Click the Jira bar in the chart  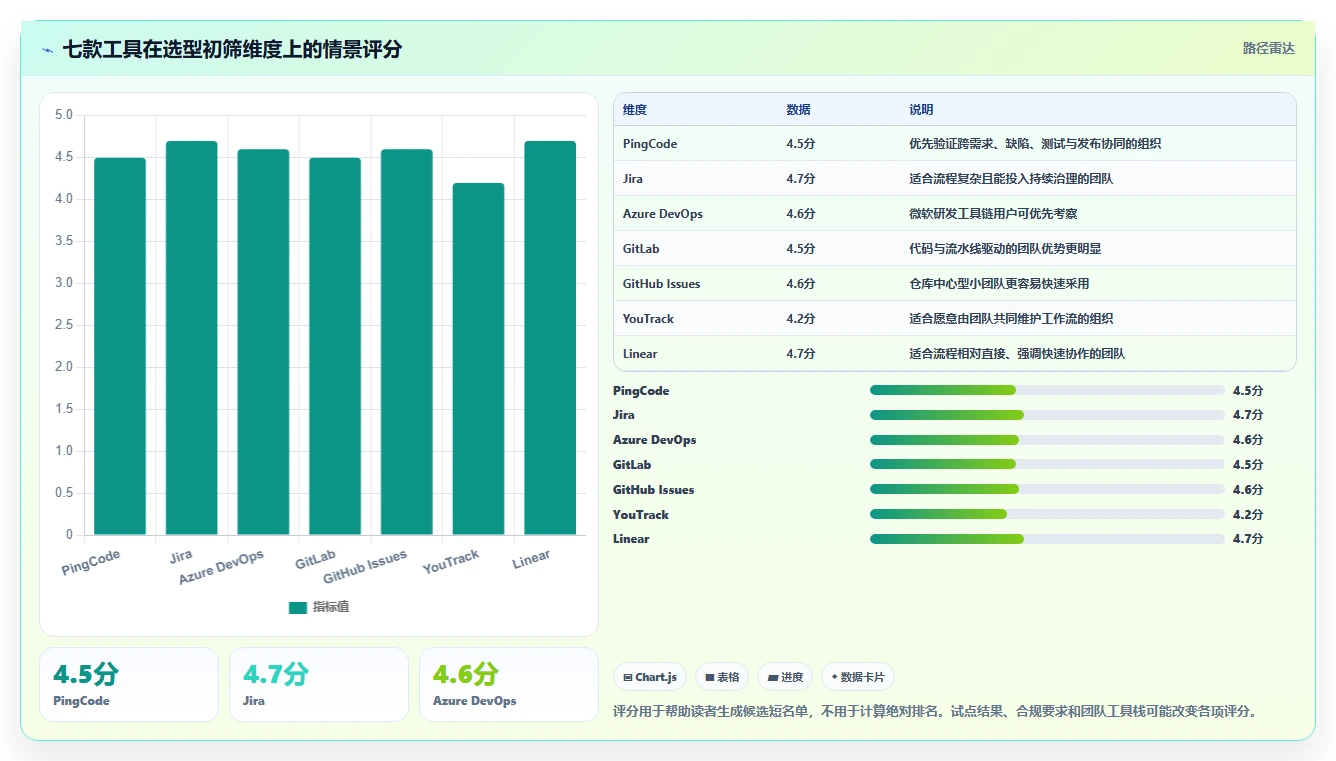[192, 338]
